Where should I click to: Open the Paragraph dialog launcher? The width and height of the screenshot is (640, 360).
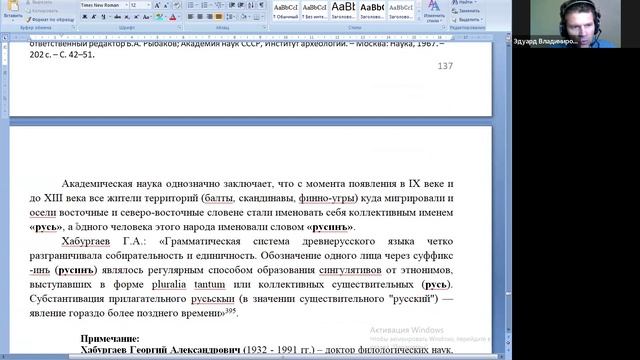coord(264,28)
